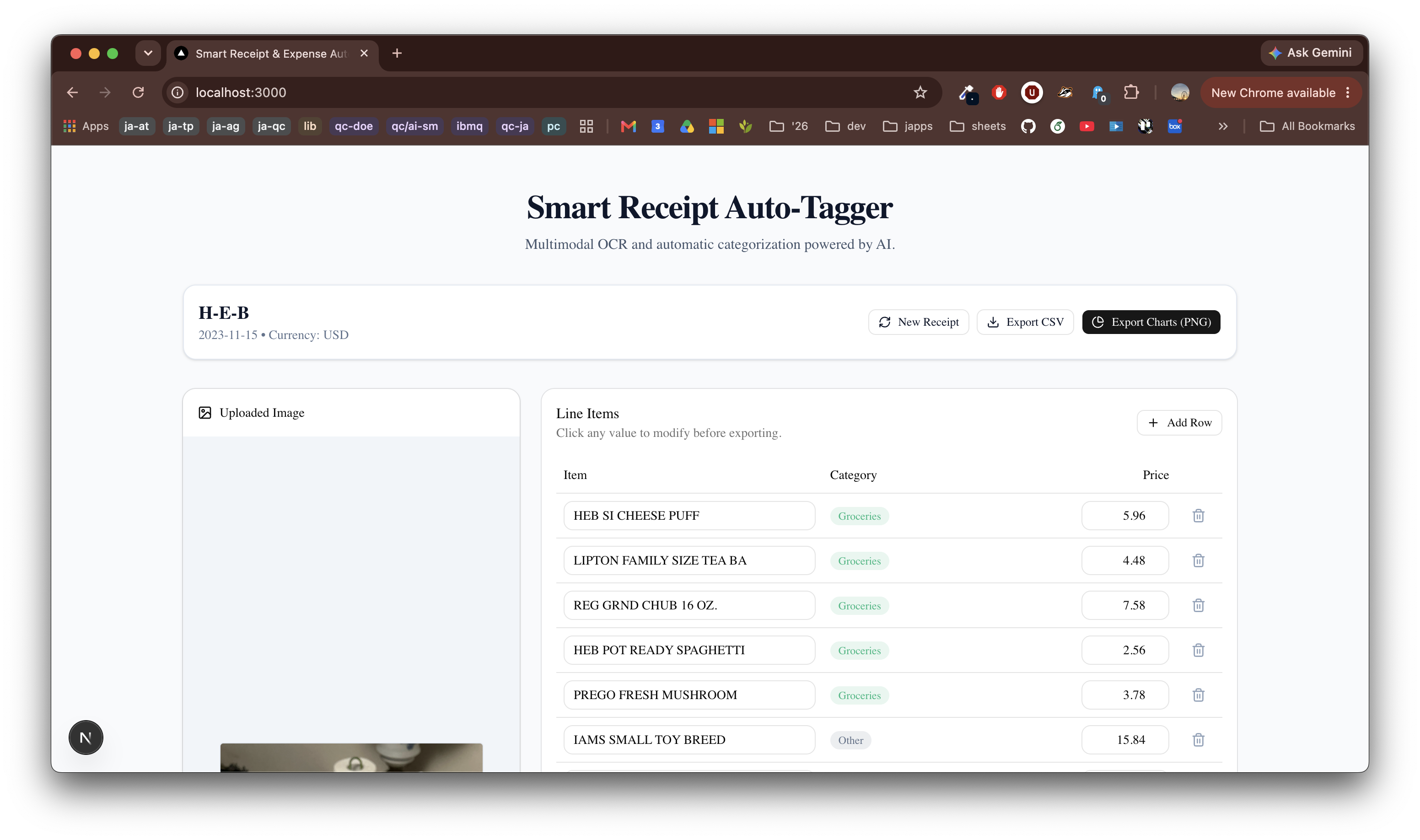Click the Ask Gemini button

[x=1310, y=53]
